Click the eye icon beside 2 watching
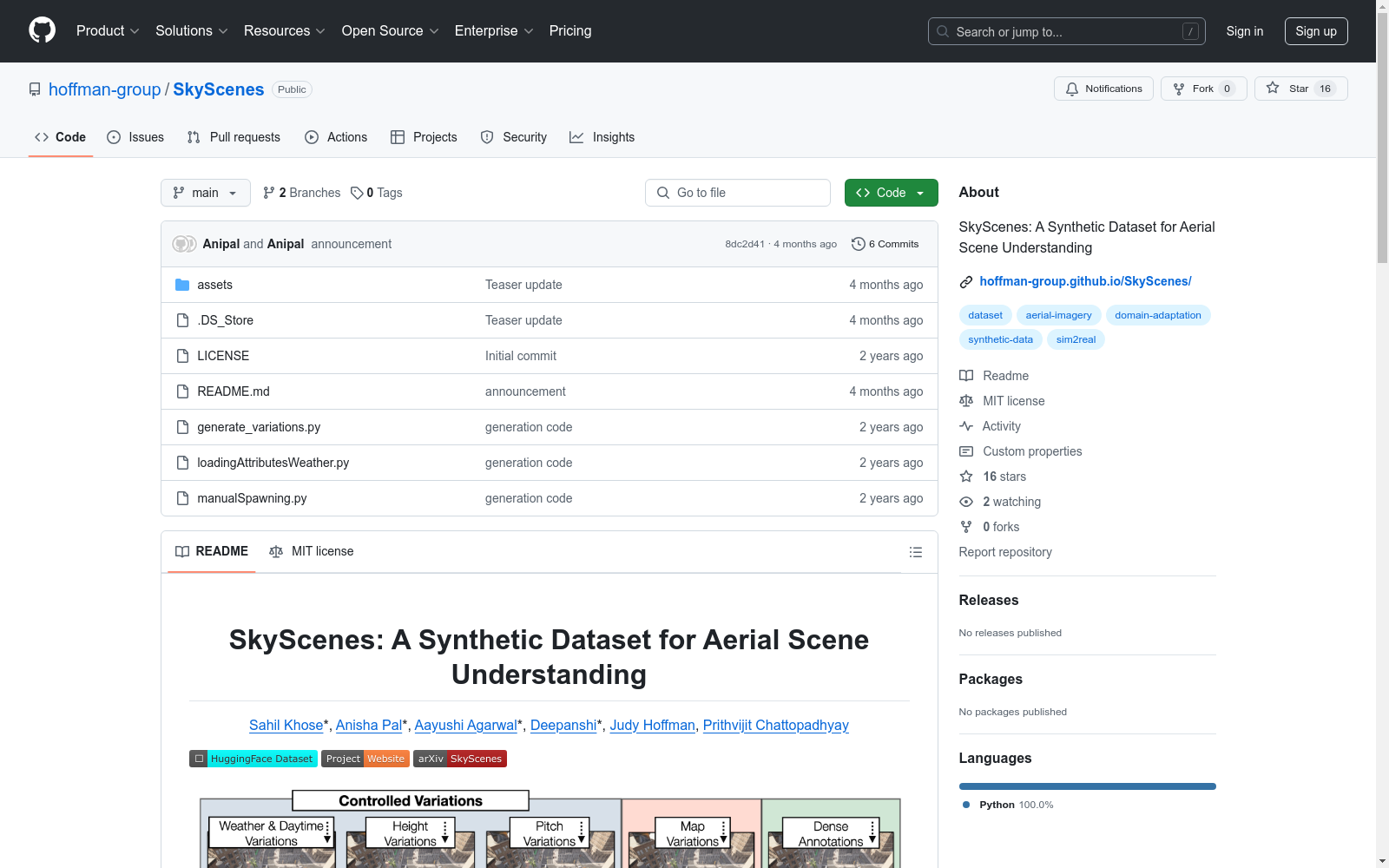Image resolution: width=1389 pixels, height=868 pixels. [x=966, y=502]
